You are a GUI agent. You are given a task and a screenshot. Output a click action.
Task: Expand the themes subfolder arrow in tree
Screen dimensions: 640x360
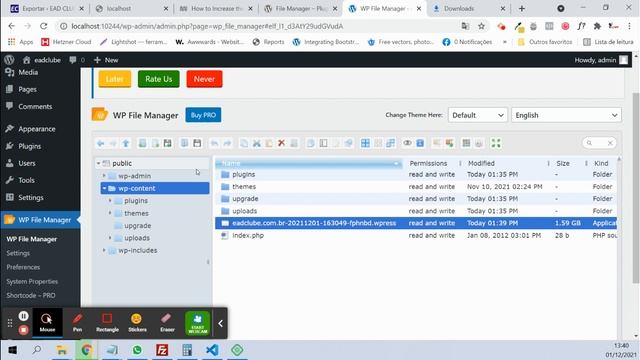pos(110,213)
